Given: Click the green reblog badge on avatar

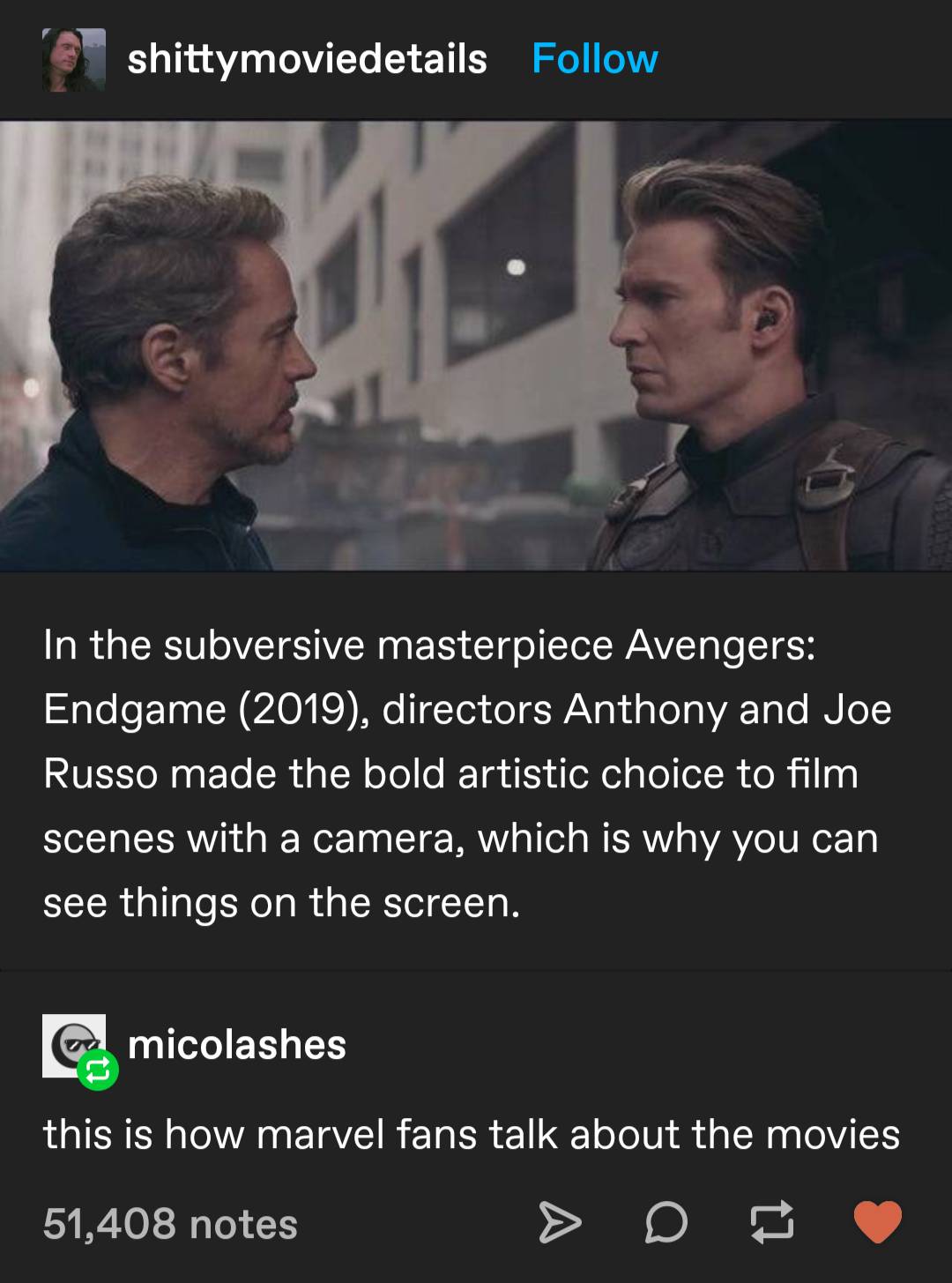Looking at the screenshot, I should point(98,1070).
